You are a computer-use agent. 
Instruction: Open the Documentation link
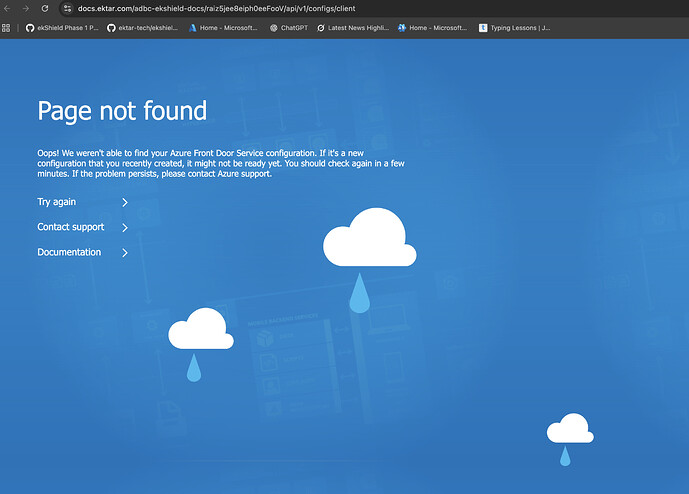pyautogui.click(x=69, y=252)
